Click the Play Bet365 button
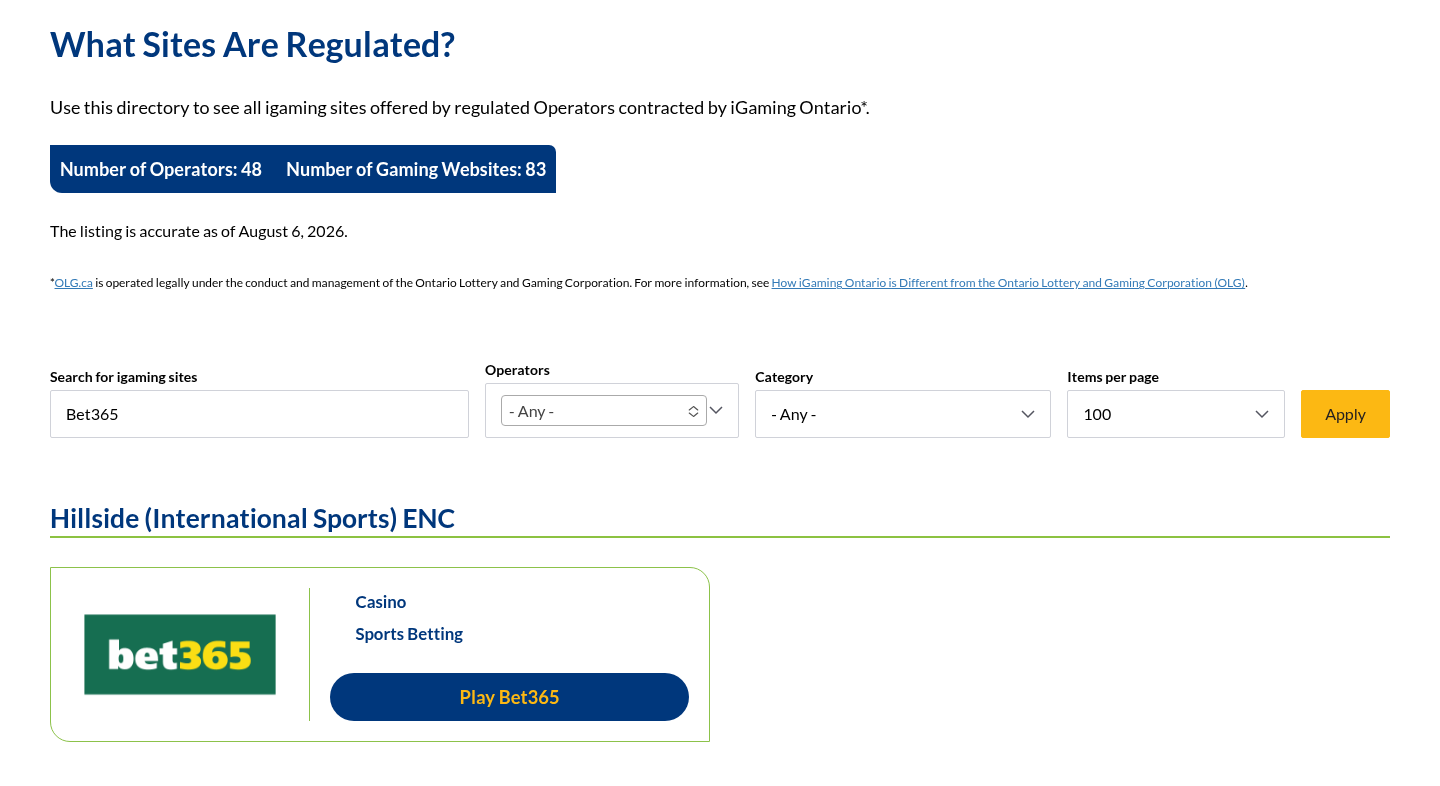 coord(509,697)
